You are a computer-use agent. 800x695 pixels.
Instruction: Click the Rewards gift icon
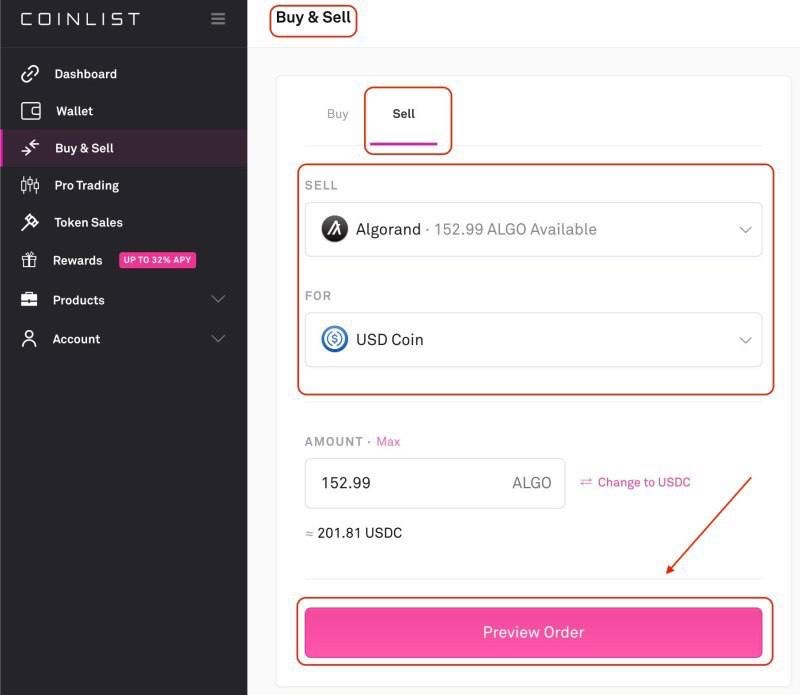pyautogui.click(x=30, y=260)
